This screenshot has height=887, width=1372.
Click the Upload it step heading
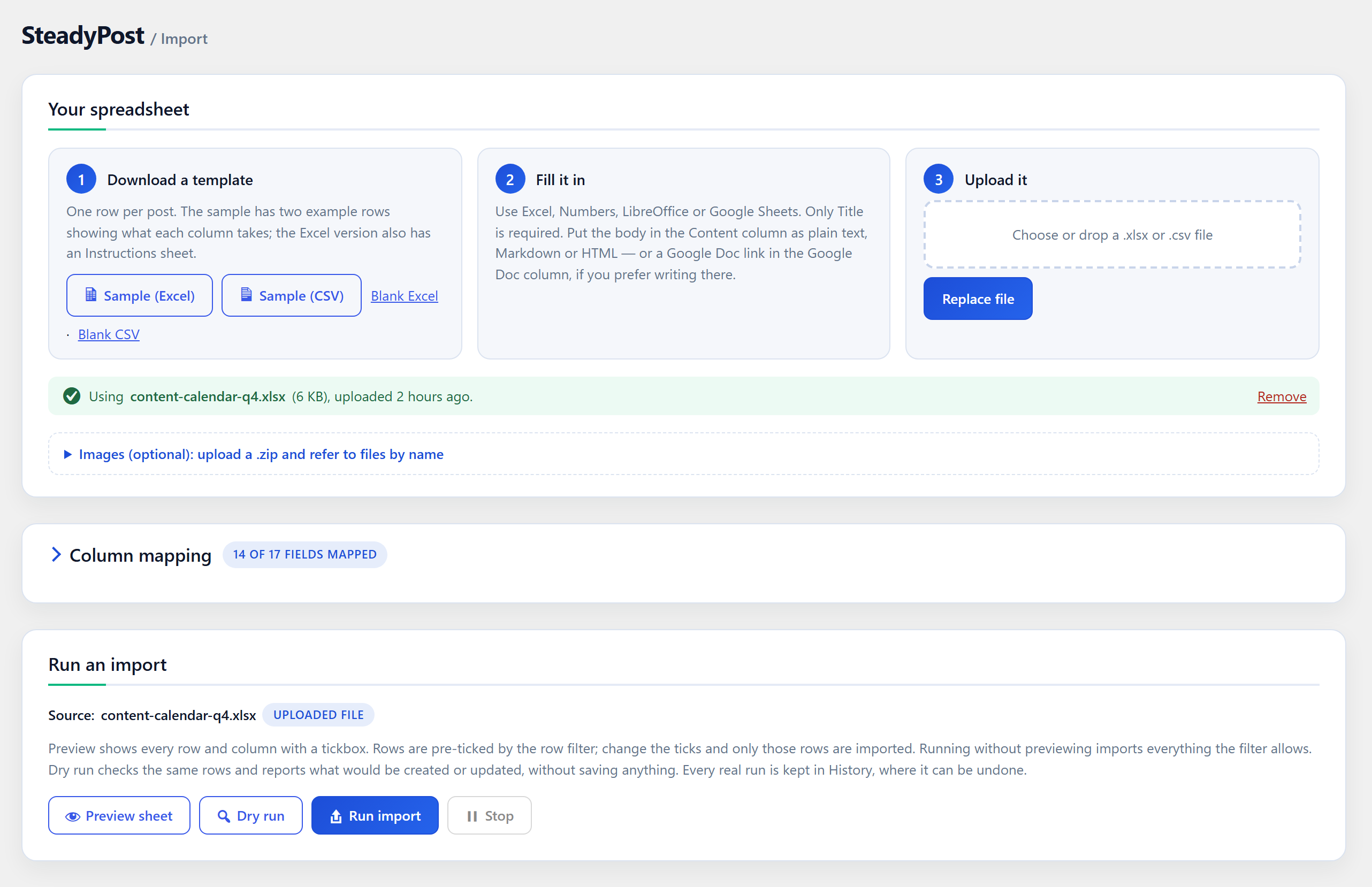coord(996,180)
